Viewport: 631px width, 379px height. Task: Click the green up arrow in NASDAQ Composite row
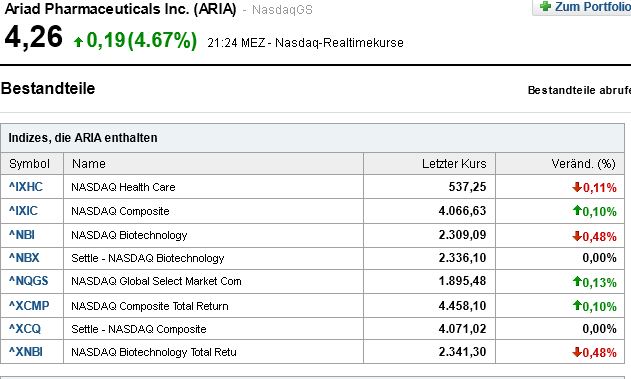pos(577,210)
